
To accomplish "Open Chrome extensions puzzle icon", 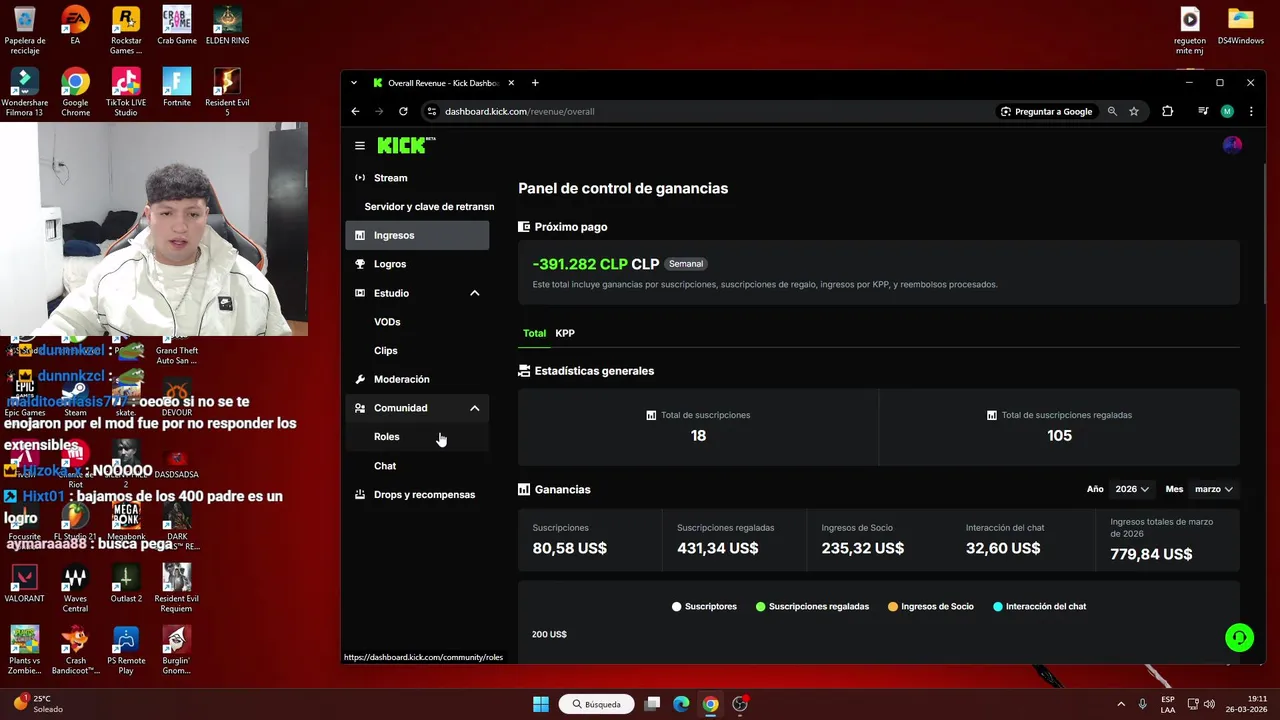I will coord(1167,111).
